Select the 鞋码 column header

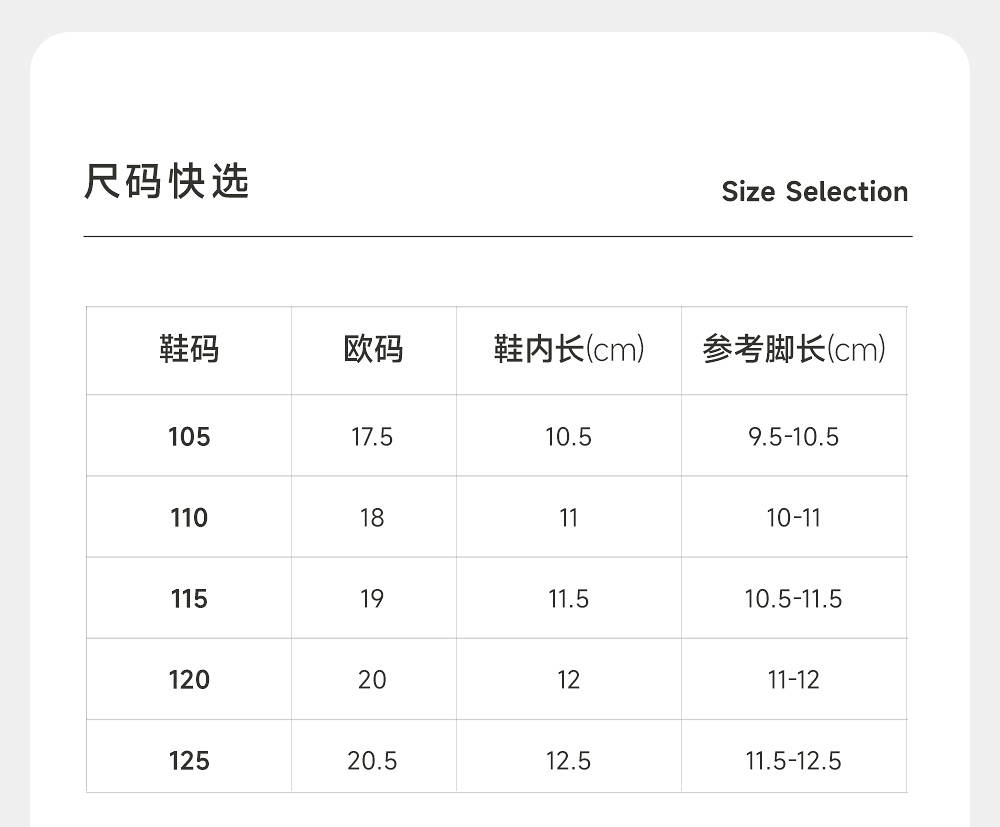(189, 350)
